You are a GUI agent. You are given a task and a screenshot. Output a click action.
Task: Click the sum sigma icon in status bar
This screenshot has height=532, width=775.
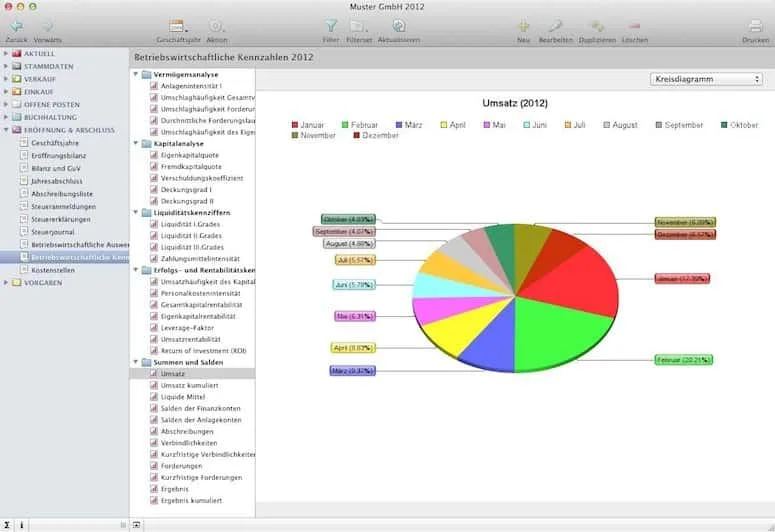point(7,525)
